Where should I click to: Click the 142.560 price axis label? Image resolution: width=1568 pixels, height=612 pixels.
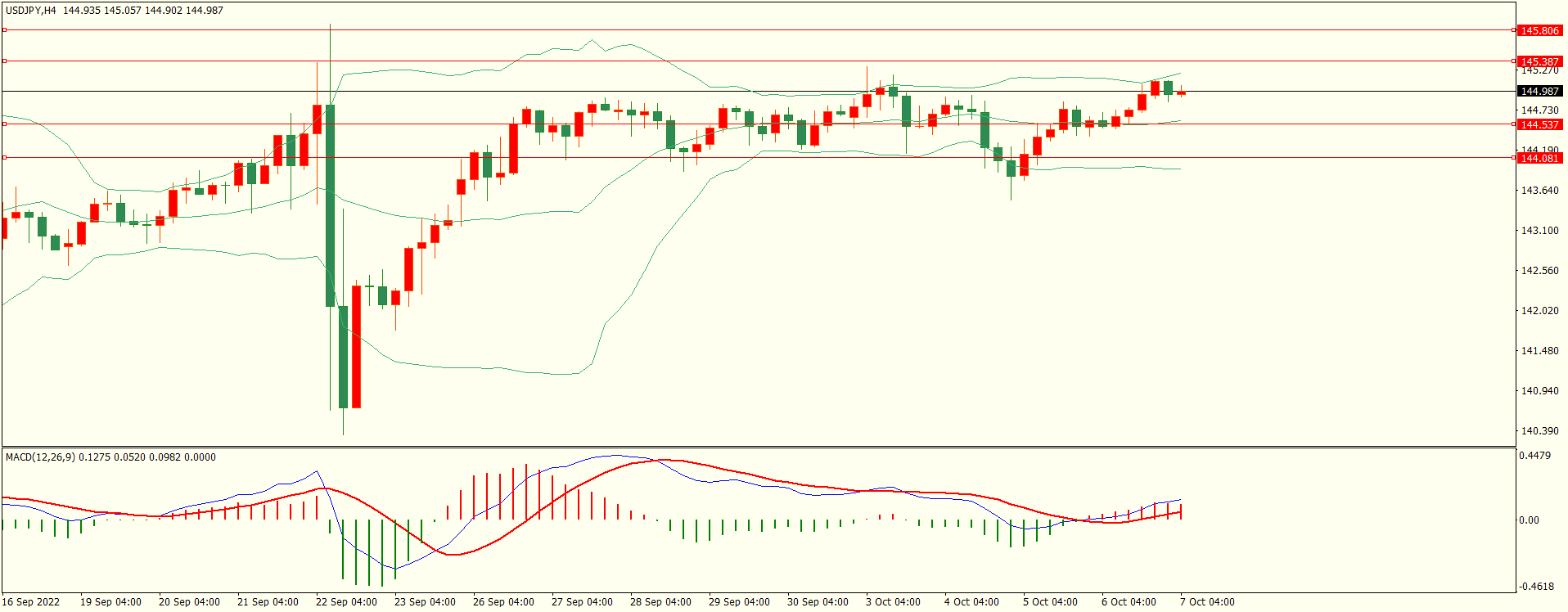click(1539, 271)
